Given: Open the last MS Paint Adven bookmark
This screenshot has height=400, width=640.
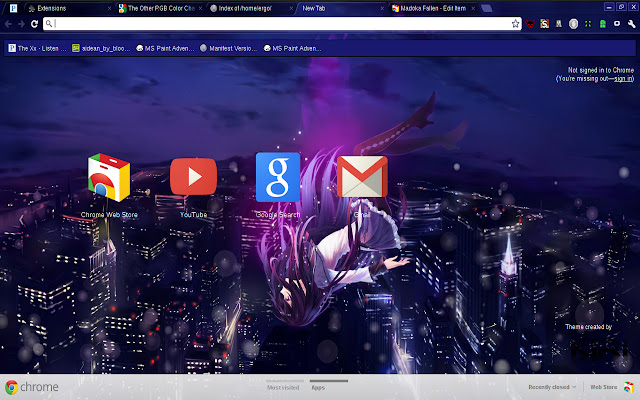Looking at the screenshot, I should tap(292, 48).
